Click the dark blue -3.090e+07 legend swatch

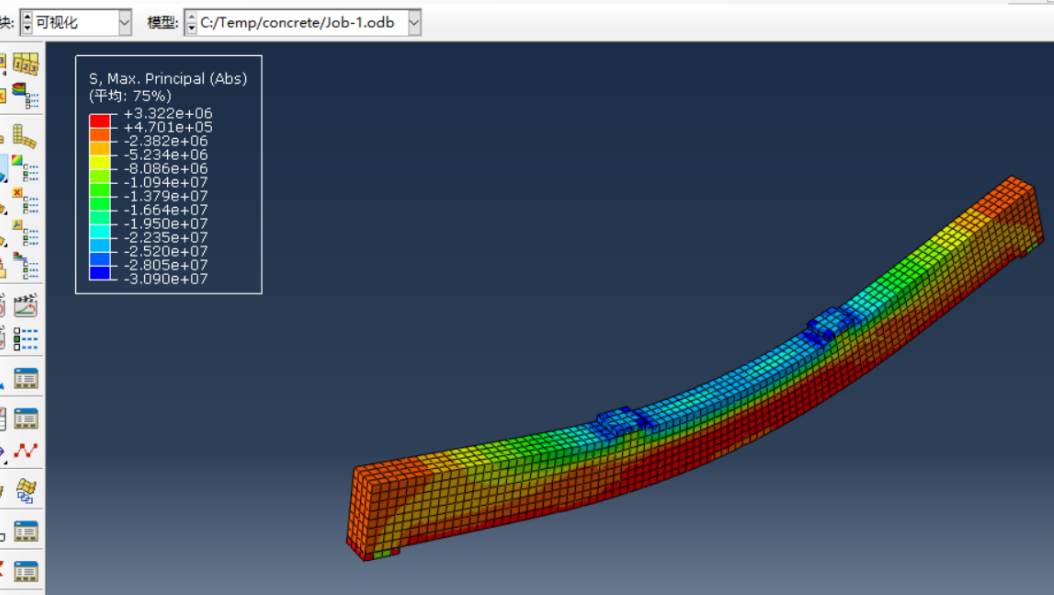[x=99, y=273]
